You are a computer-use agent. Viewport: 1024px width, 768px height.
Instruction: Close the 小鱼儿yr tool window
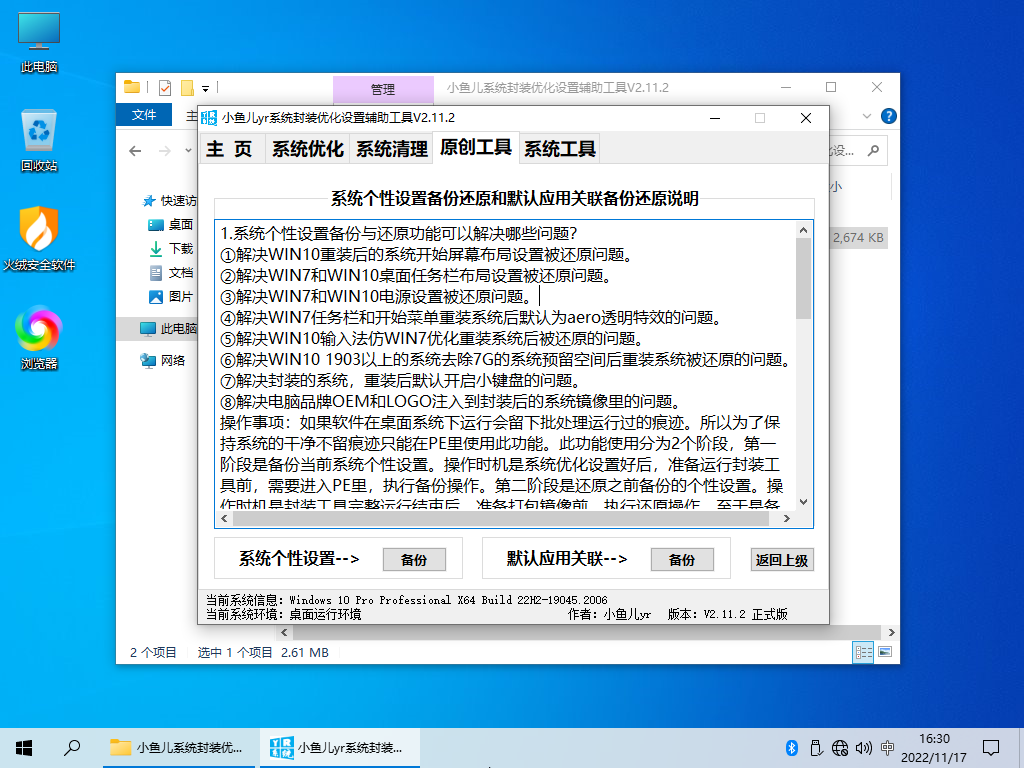(x=806, y=118)
